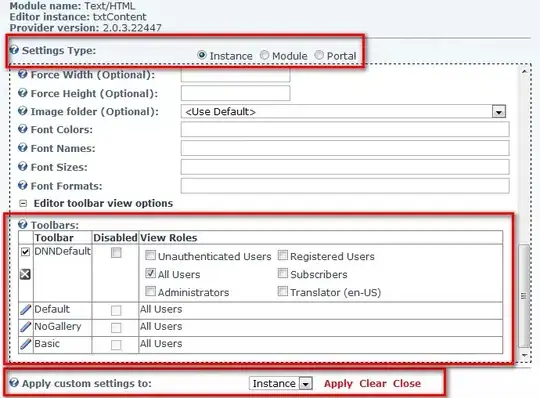The width and height of the screenshot is (540, 398).
Task: Check the Registered Users role
Action: [x=283, y=255]
